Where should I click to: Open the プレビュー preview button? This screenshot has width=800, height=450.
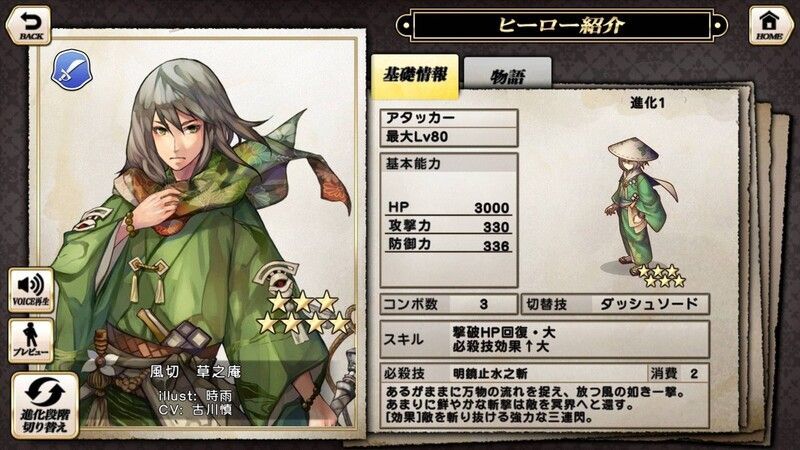click(31, 341)
